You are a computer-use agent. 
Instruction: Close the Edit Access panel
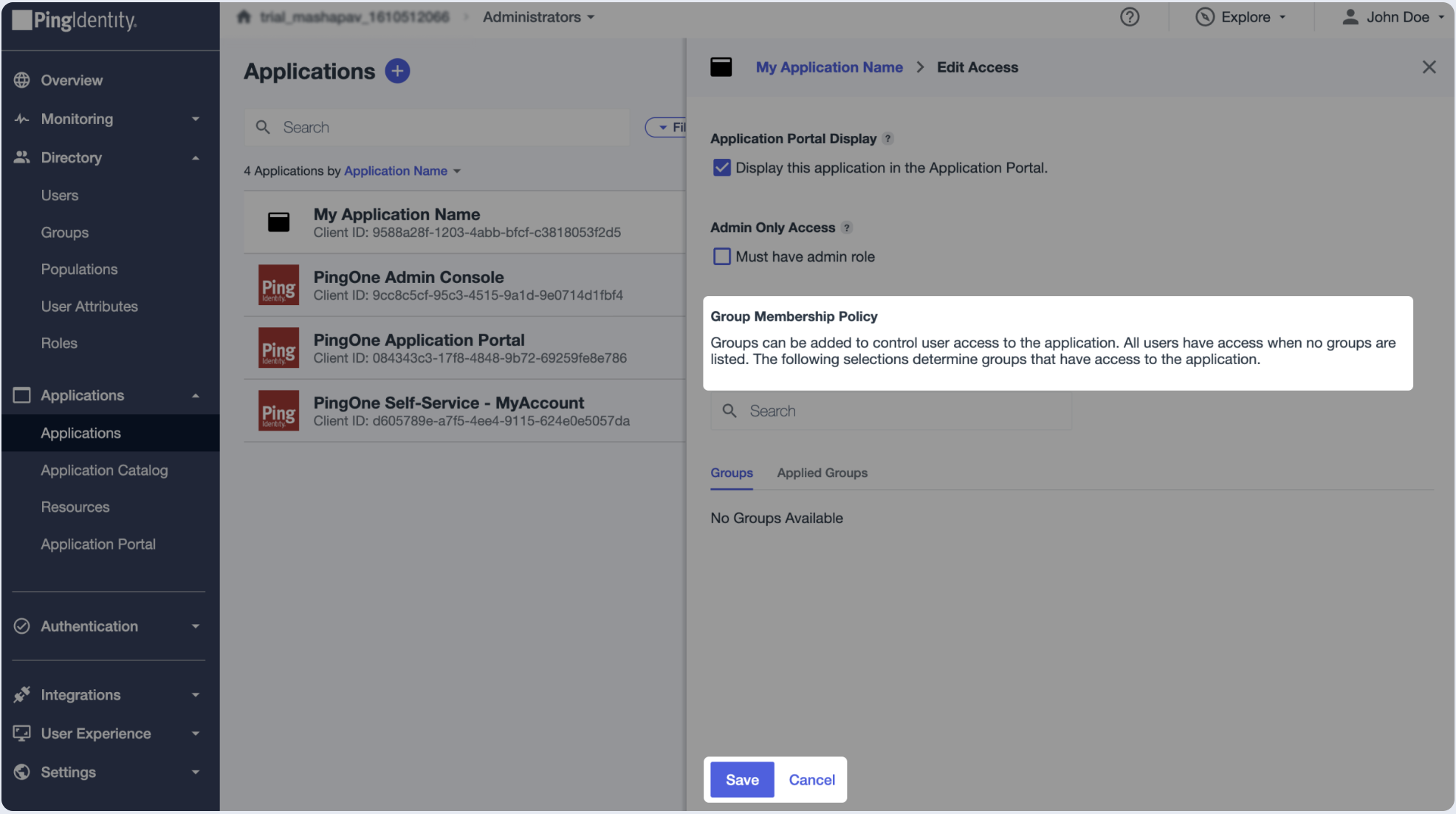tap(1429, 67)
